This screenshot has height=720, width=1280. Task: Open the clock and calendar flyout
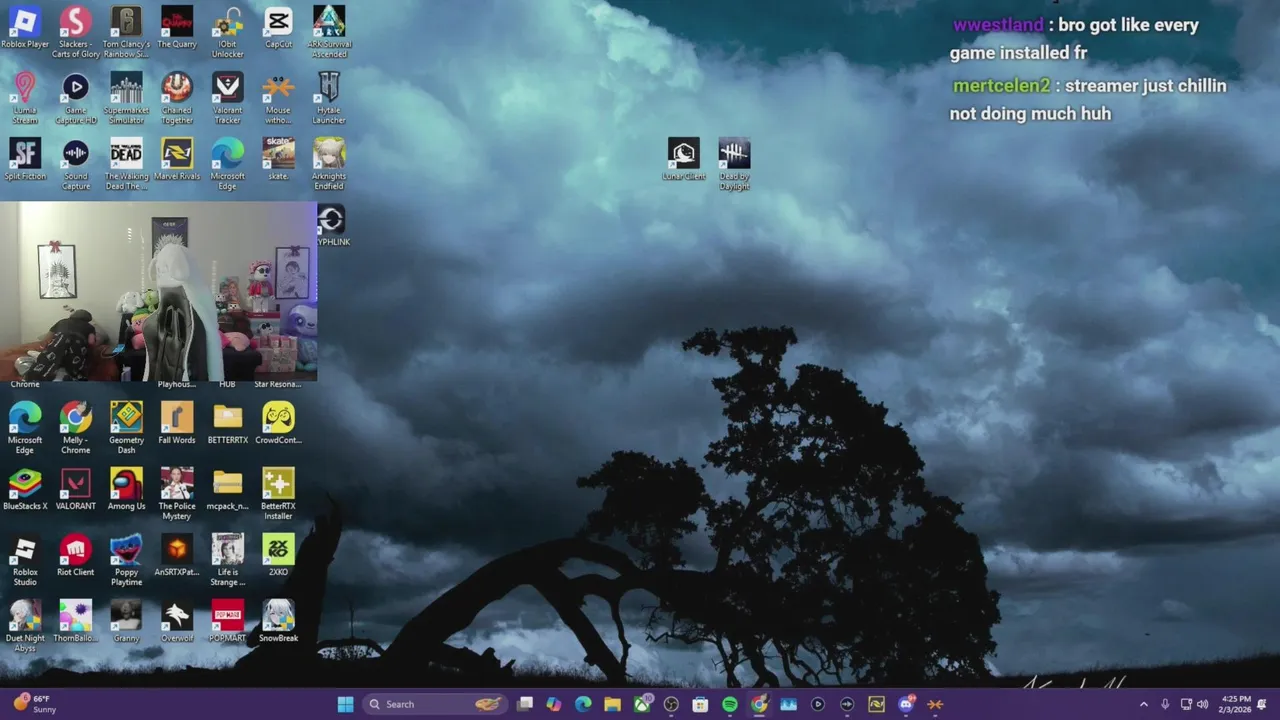[1236, 704]
